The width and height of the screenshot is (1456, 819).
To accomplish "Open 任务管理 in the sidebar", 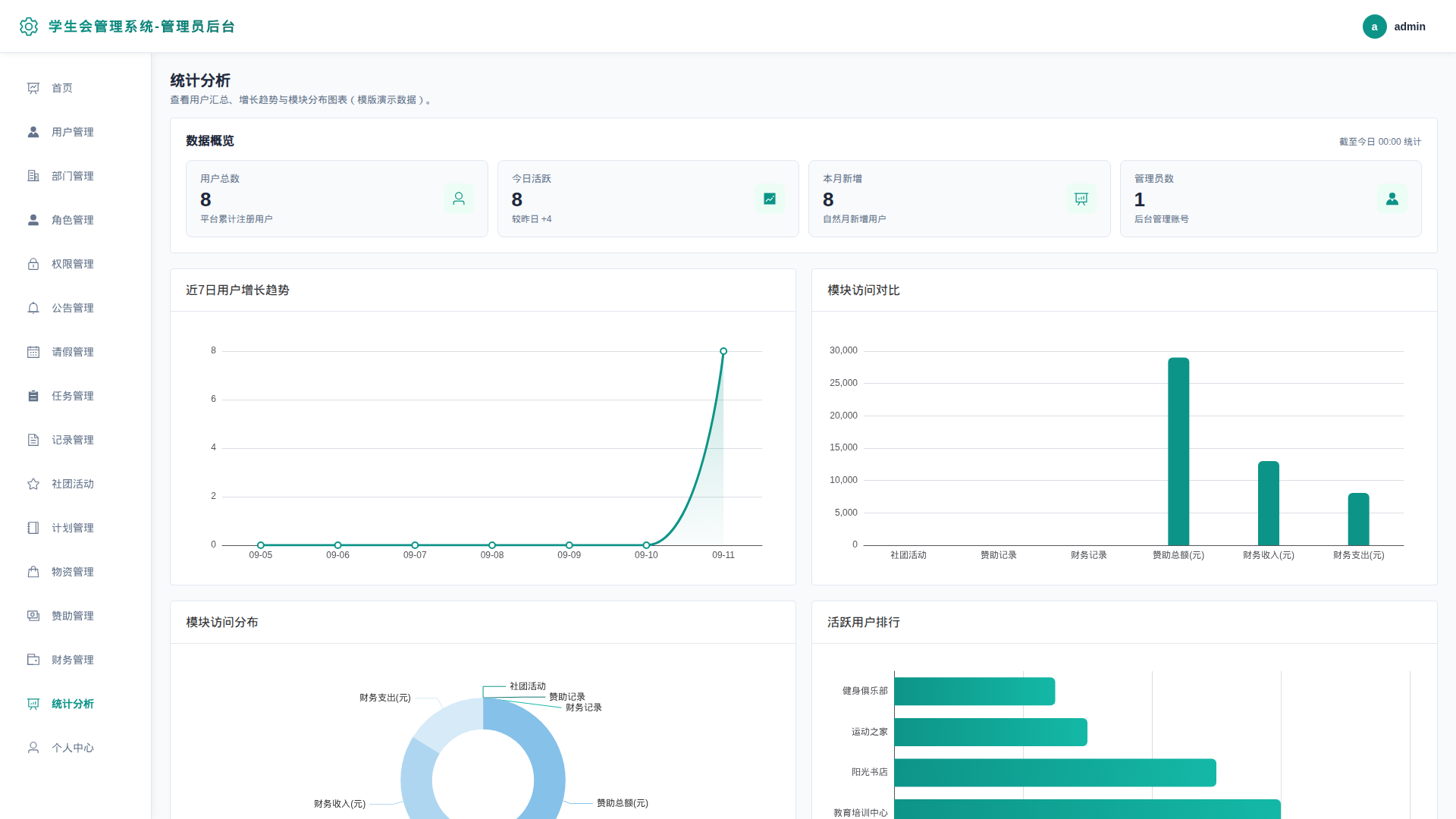I will (x=76, y=396).
